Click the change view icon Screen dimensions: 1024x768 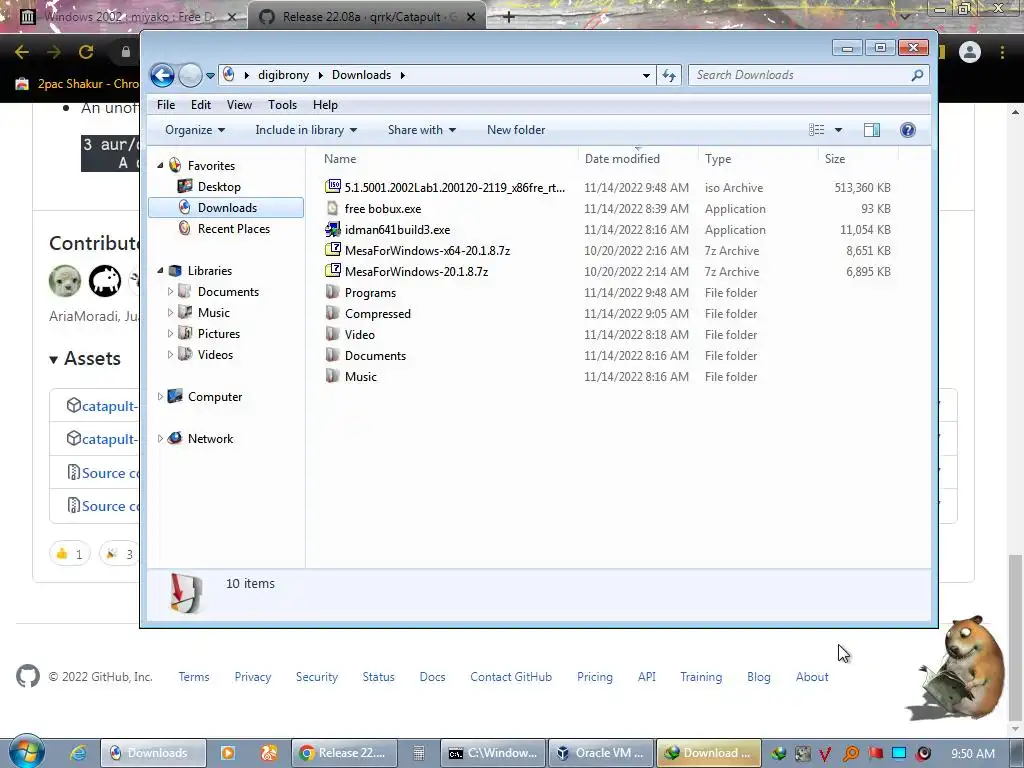[816, 130]
